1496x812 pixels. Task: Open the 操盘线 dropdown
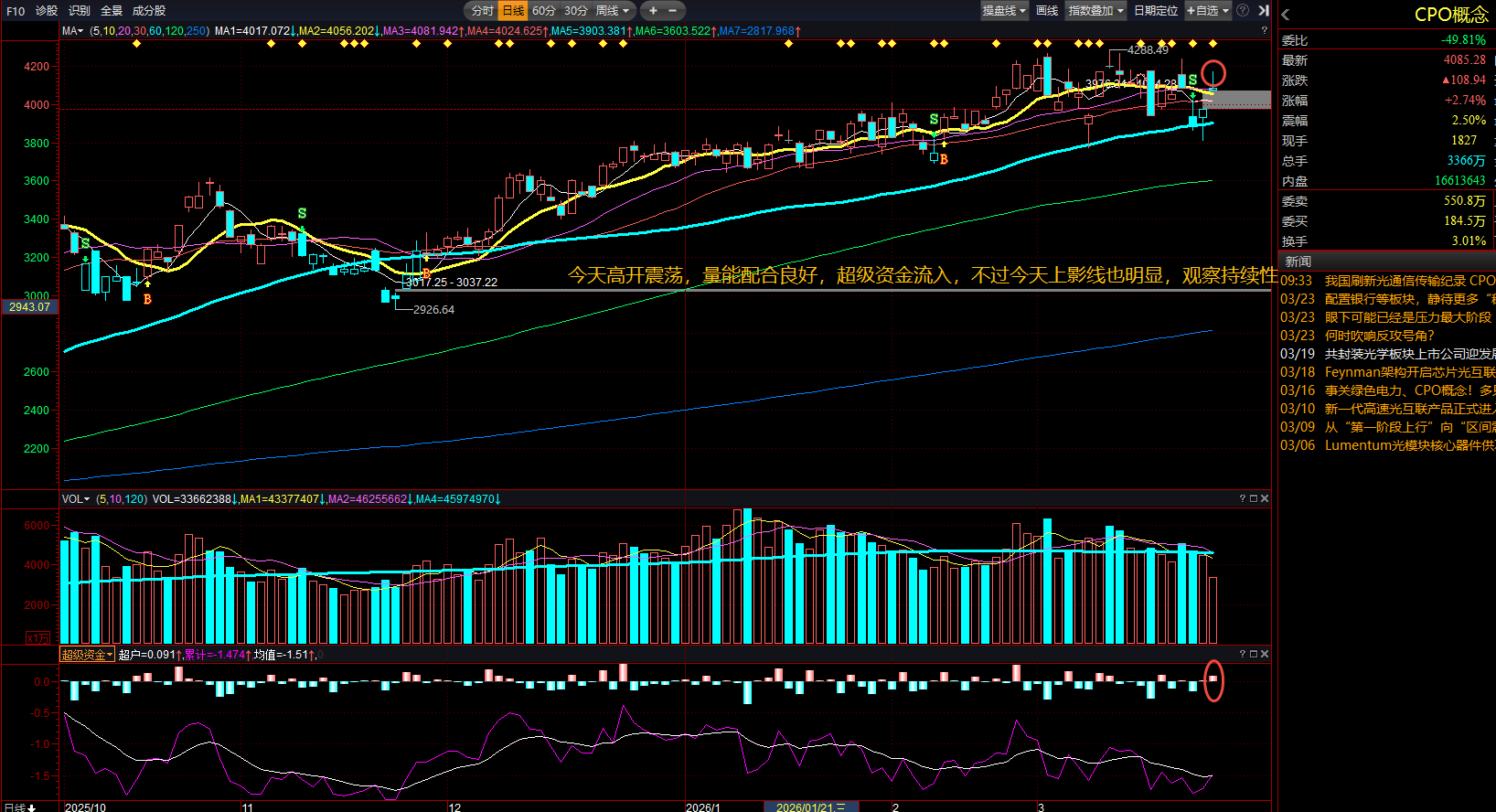pyautogui.click(x=1004, y=11)
